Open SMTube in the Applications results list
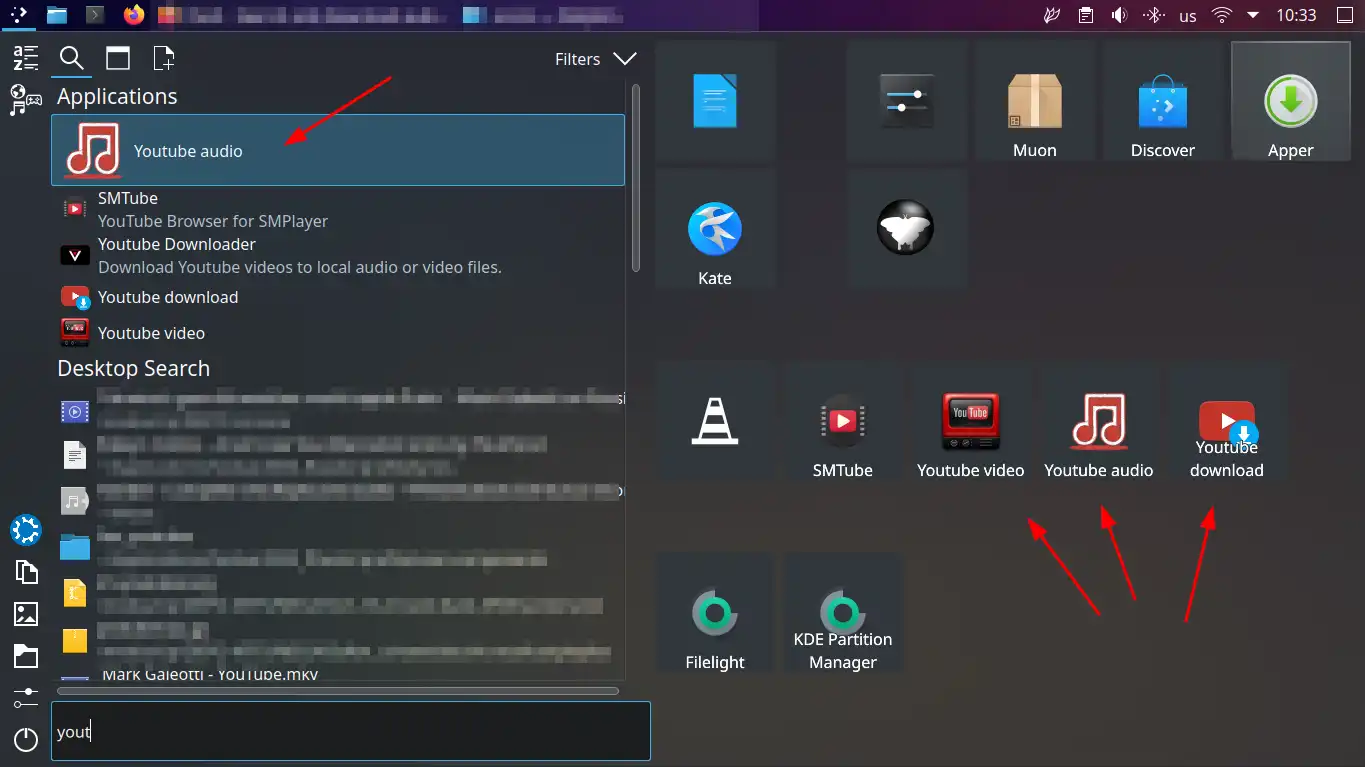Image resolution: width=1365 pixels, height=767 pixels. 338,209
